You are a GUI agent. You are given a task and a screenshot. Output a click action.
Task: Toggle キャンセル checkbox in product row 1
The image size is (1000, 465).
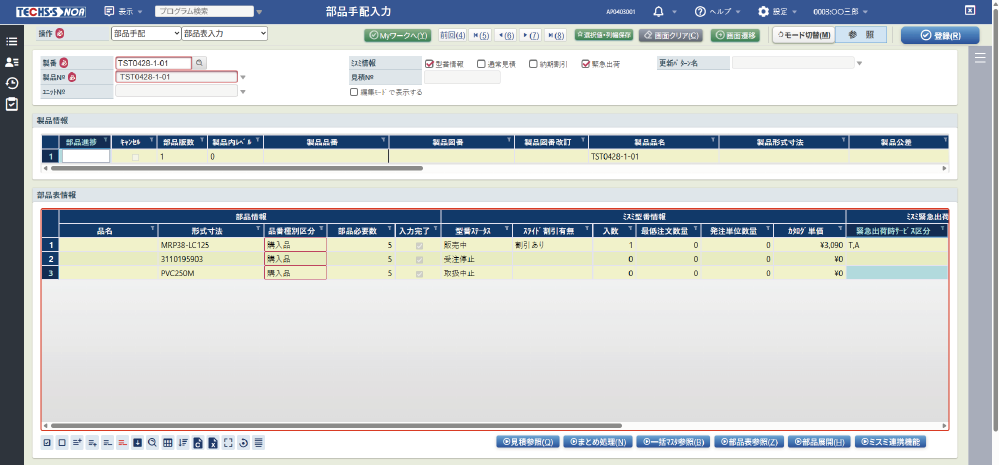point(135,156)
